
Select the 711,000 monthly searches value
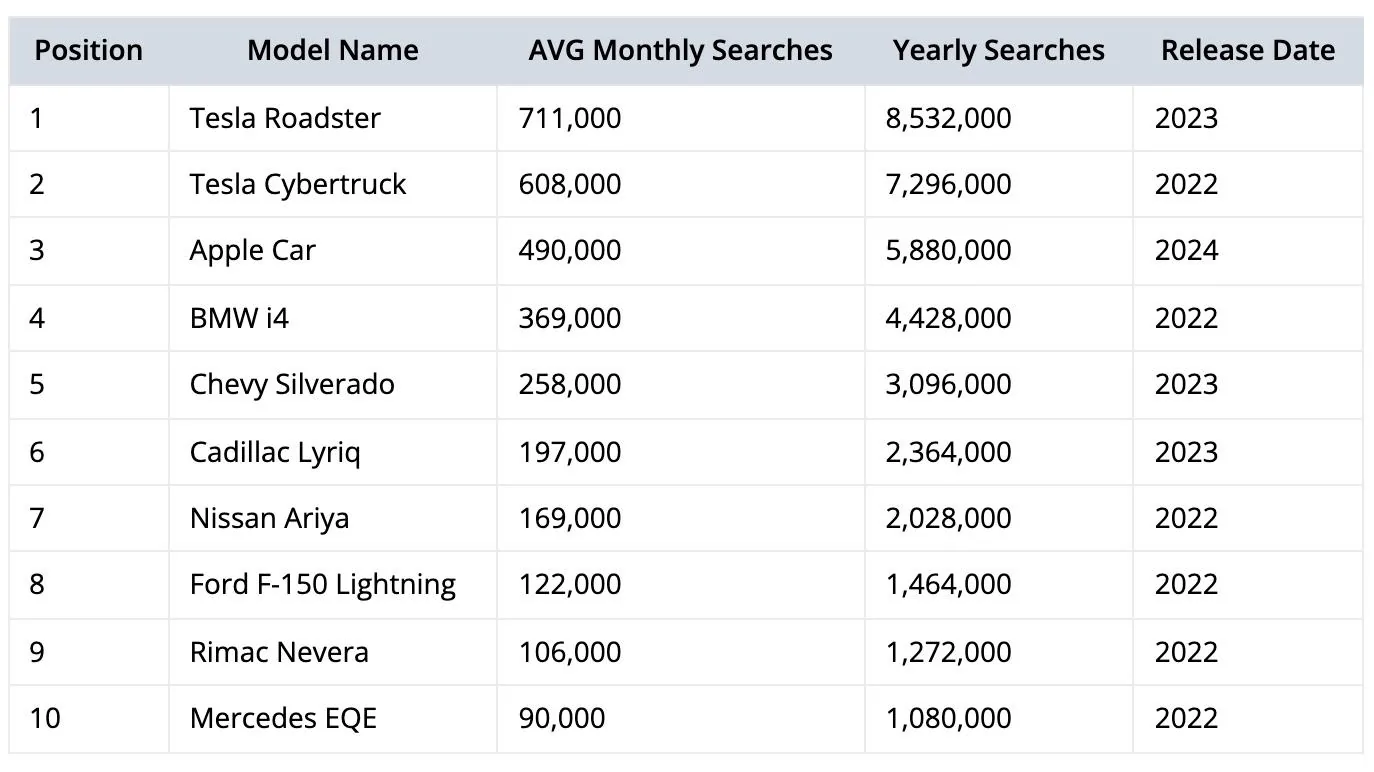[x=570, y=118]
